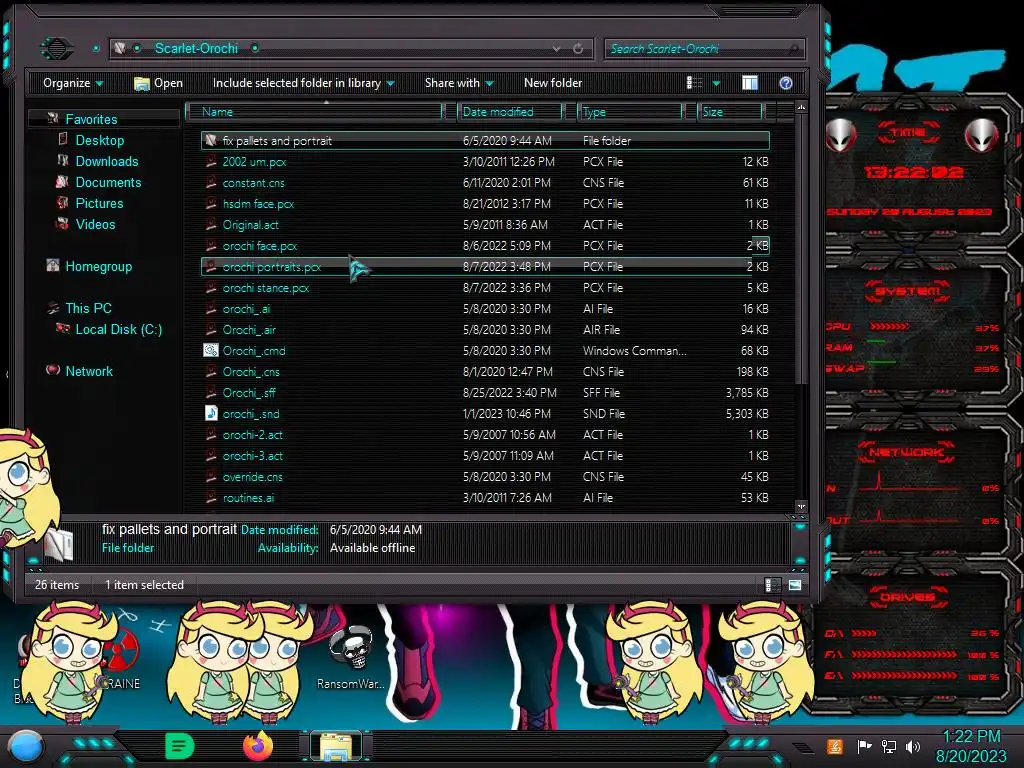The height and width of the screenshot is (768, 1024).
Task: Select Network in the navigation pane
Action: pyautogui.click(x=89, y=371)
